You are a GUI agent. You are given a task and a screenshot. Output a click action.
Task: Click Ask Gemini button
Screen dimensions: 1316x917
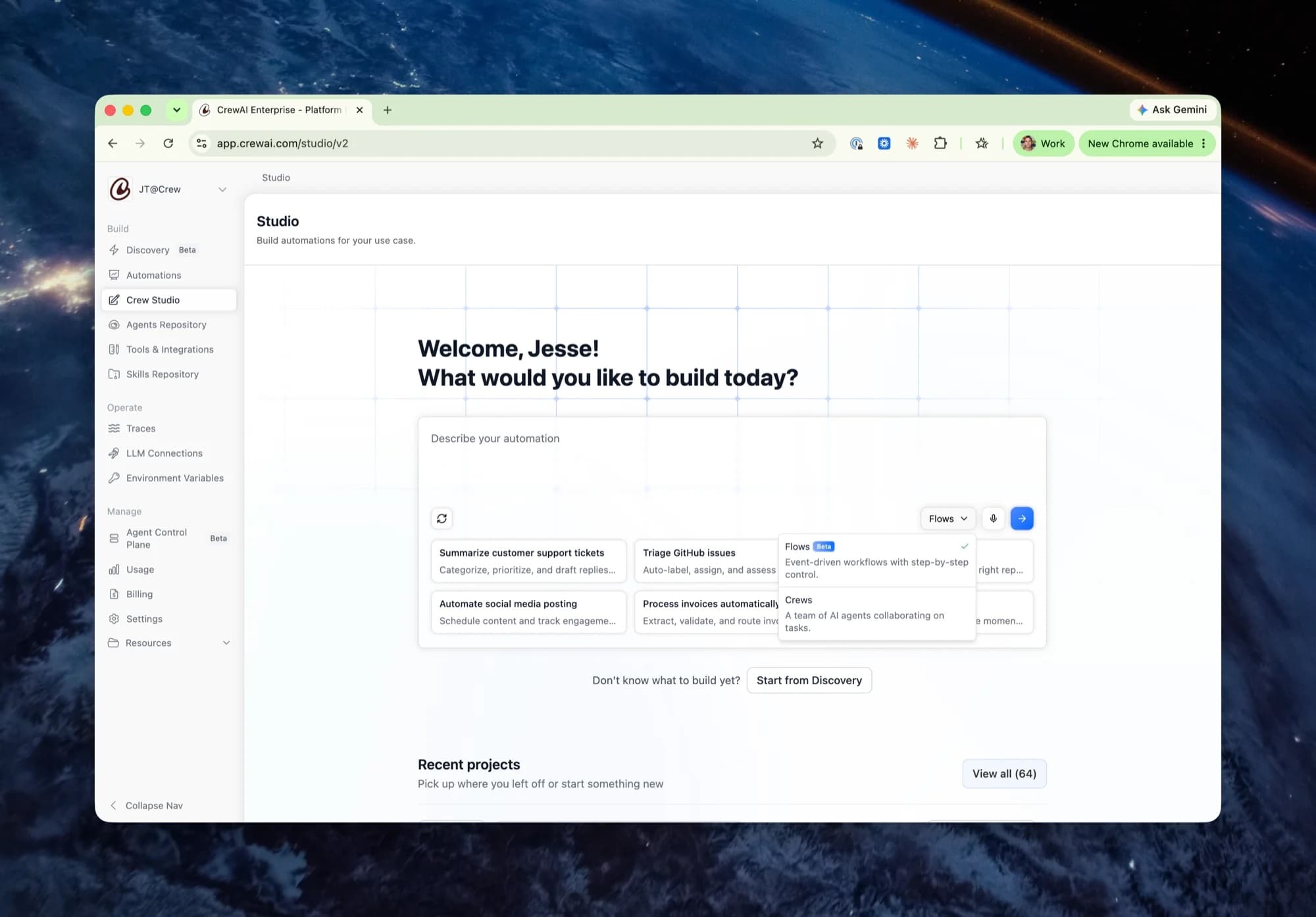[1173, 110]
